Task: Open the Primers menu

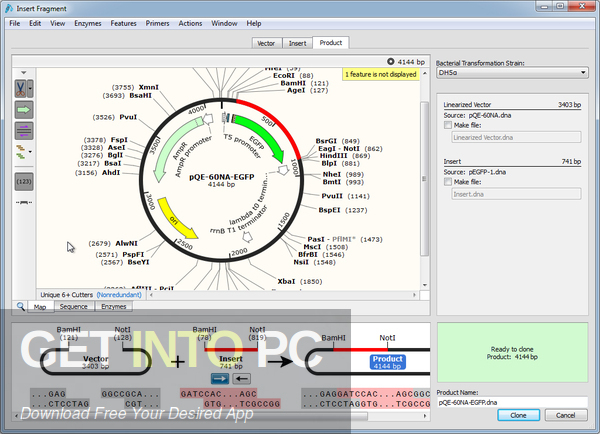Action: pos(157,23)
